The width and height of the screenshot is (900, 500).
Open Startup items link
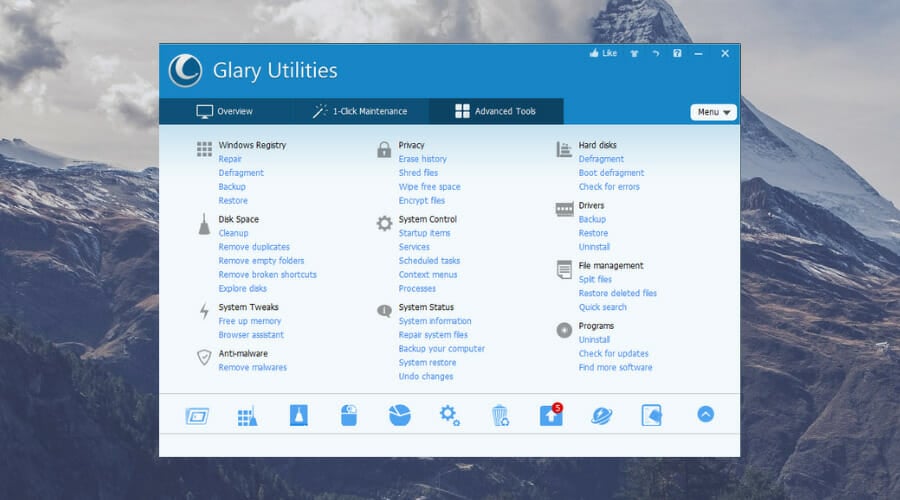[x=424, y=233]
